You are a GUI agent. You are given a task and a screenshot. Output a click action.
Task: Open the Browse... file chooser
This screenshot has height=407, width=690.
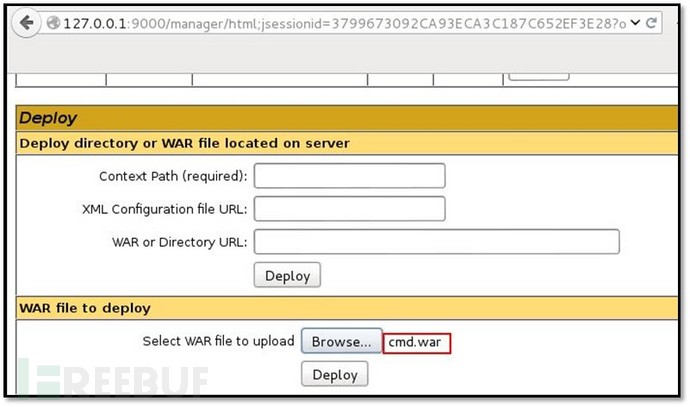pos(341,341)
